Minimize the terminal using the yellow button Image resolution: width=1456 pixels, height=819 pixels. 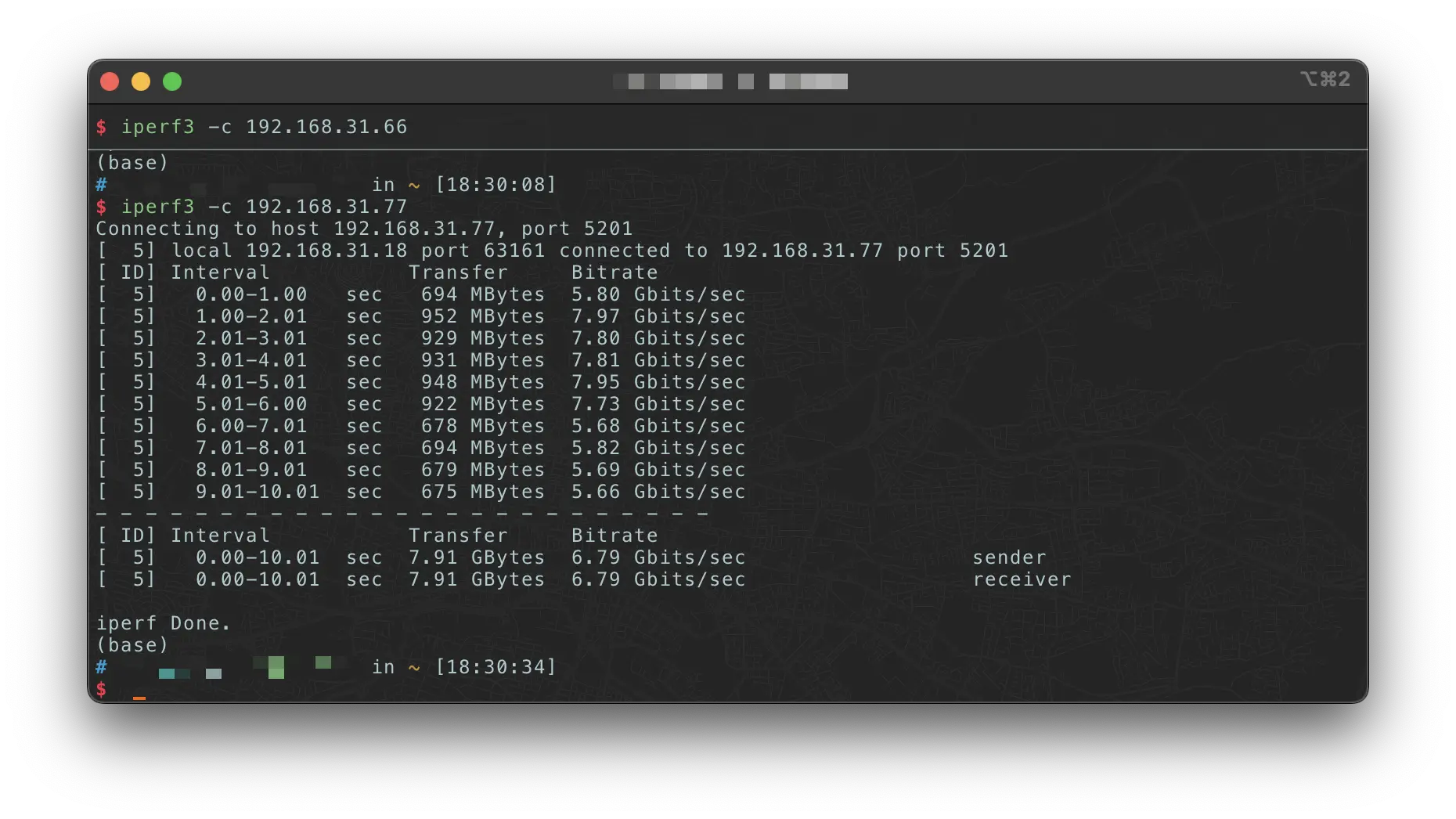141,81
